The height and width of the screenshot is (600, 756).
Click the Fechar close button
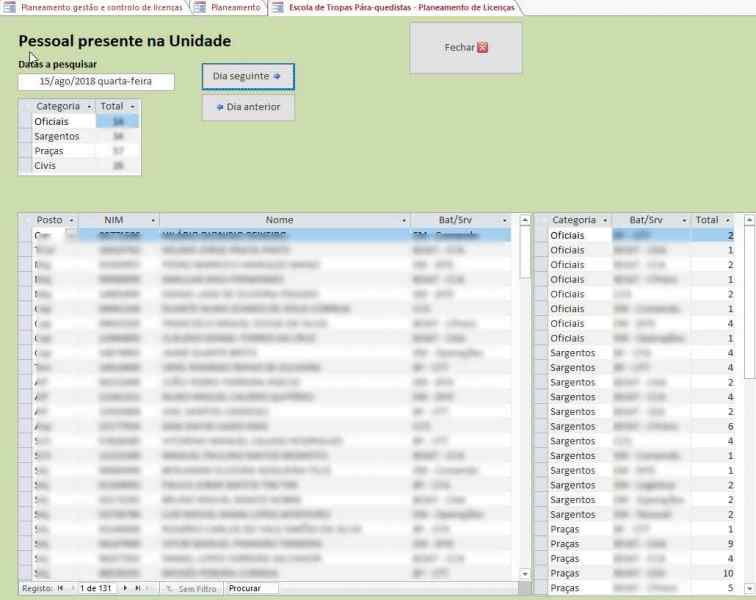(x=465, y=48)
